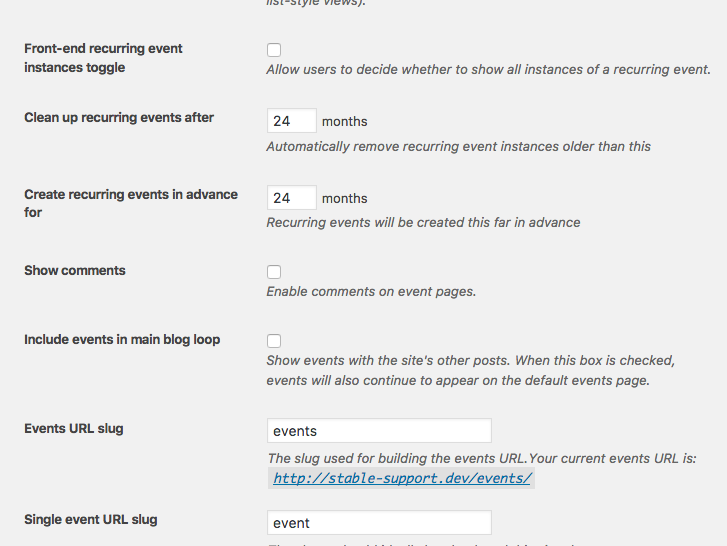Click the "Events URL slug" label text
The height and width of the screenshot is (546, 727).
(74, 428)
